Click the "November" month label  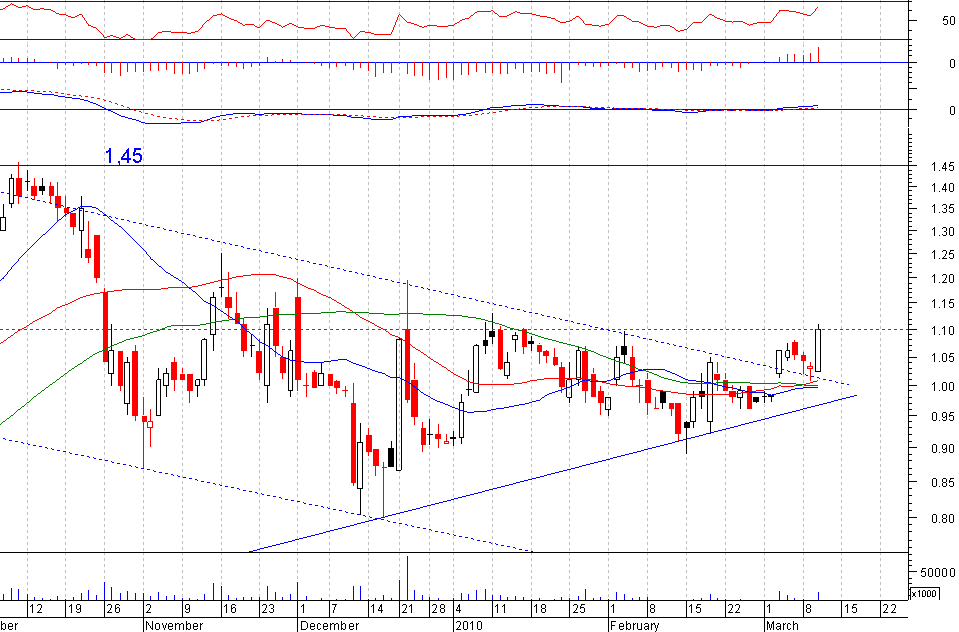pyautogui.click(x=174, y=625)
